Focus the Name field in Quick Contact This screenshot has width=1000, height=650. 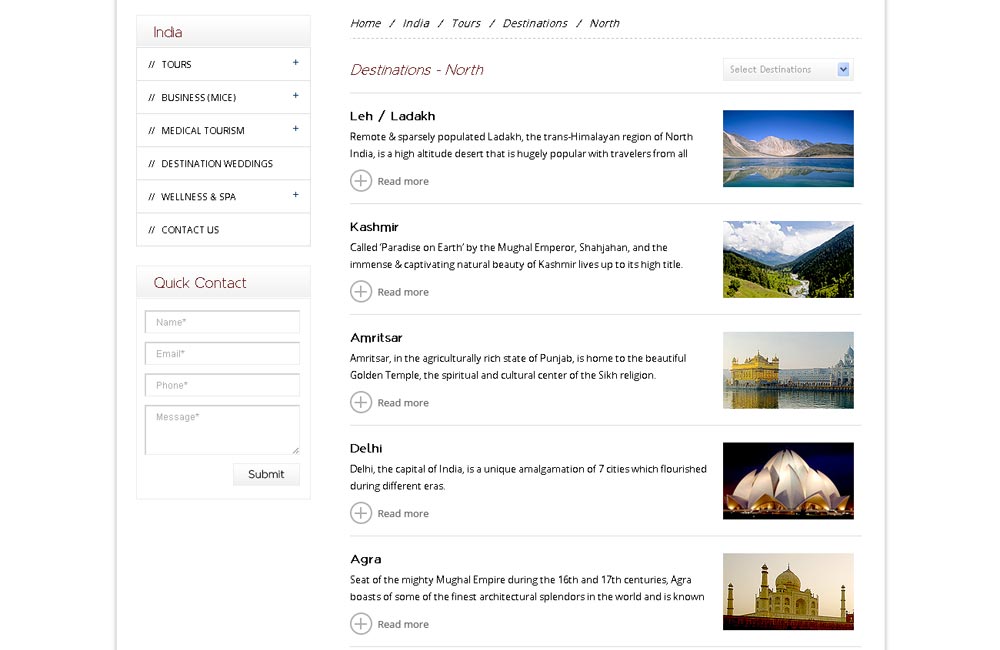pos(222,322)
